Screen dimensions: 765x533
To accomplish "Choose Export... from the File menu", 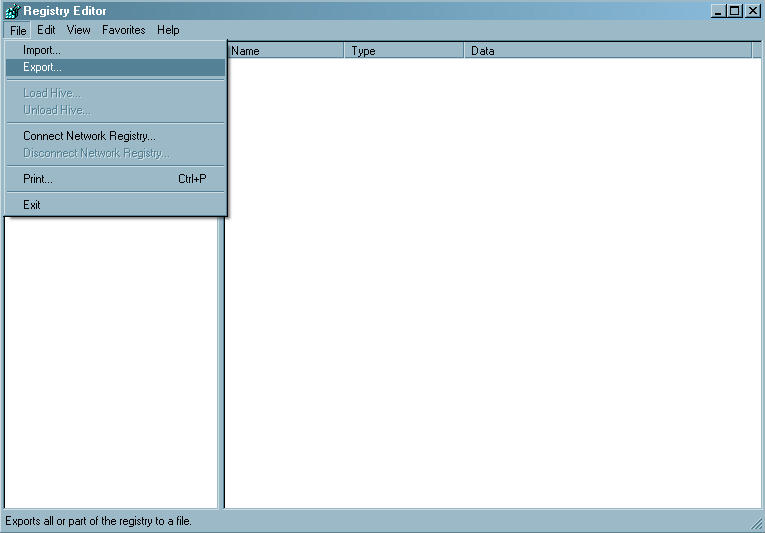I will pyautogui.click(x=115, y=67).
